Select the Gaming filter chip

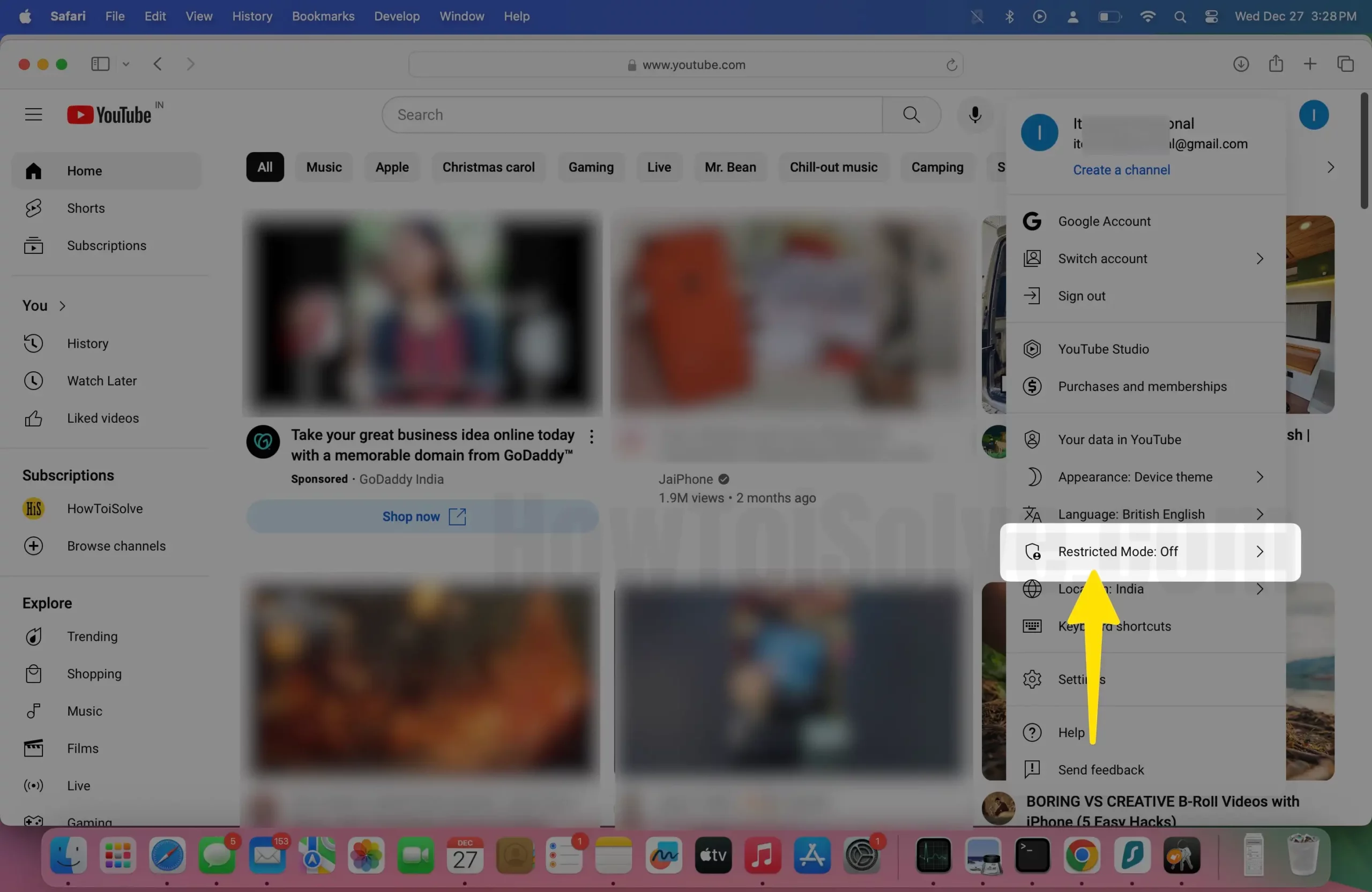[590, 167]
